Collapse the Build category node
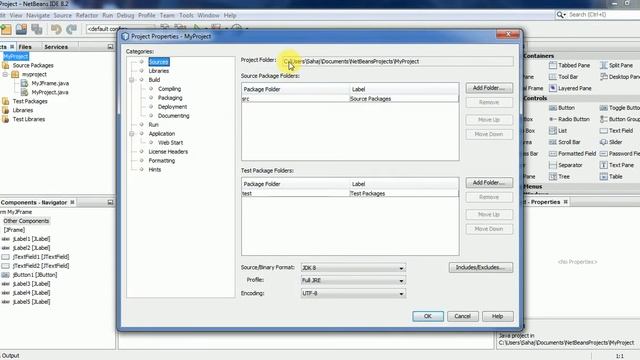The height and width of the screenshot is (360, 640). click(x=131, y=80)
